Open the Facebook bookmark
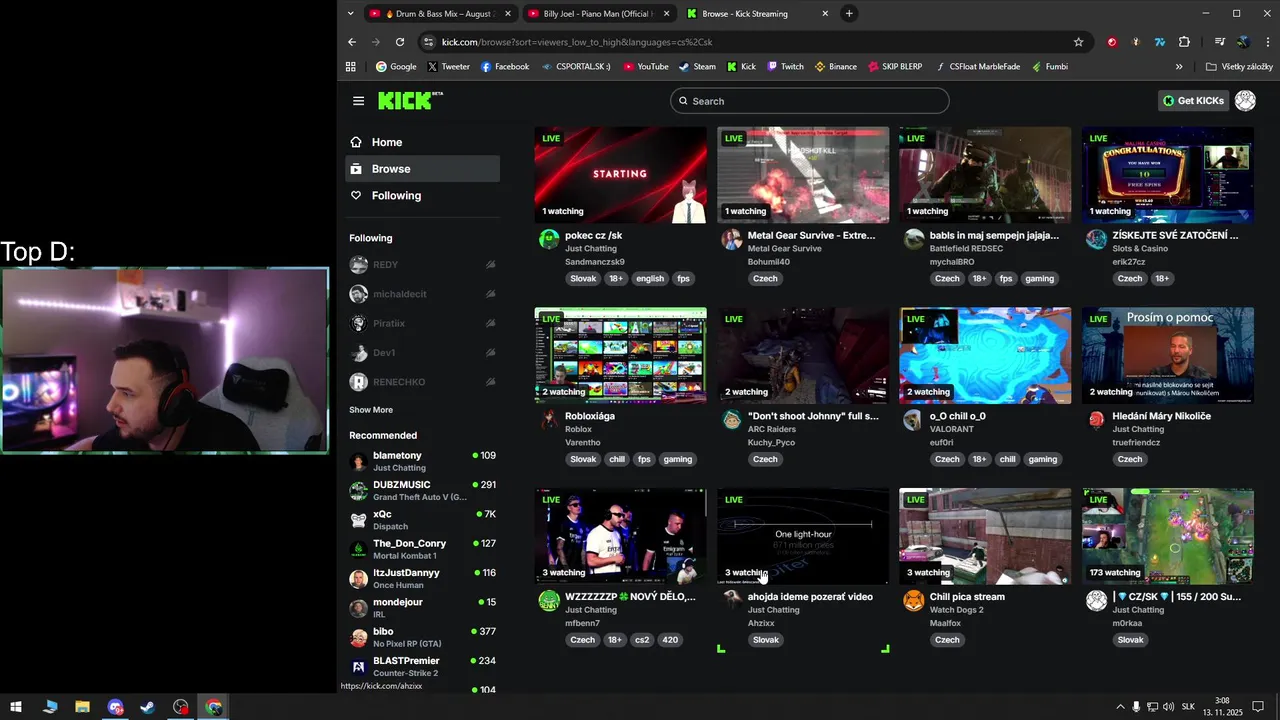Viewport: 1280px width, 720px height. point(505,67)
